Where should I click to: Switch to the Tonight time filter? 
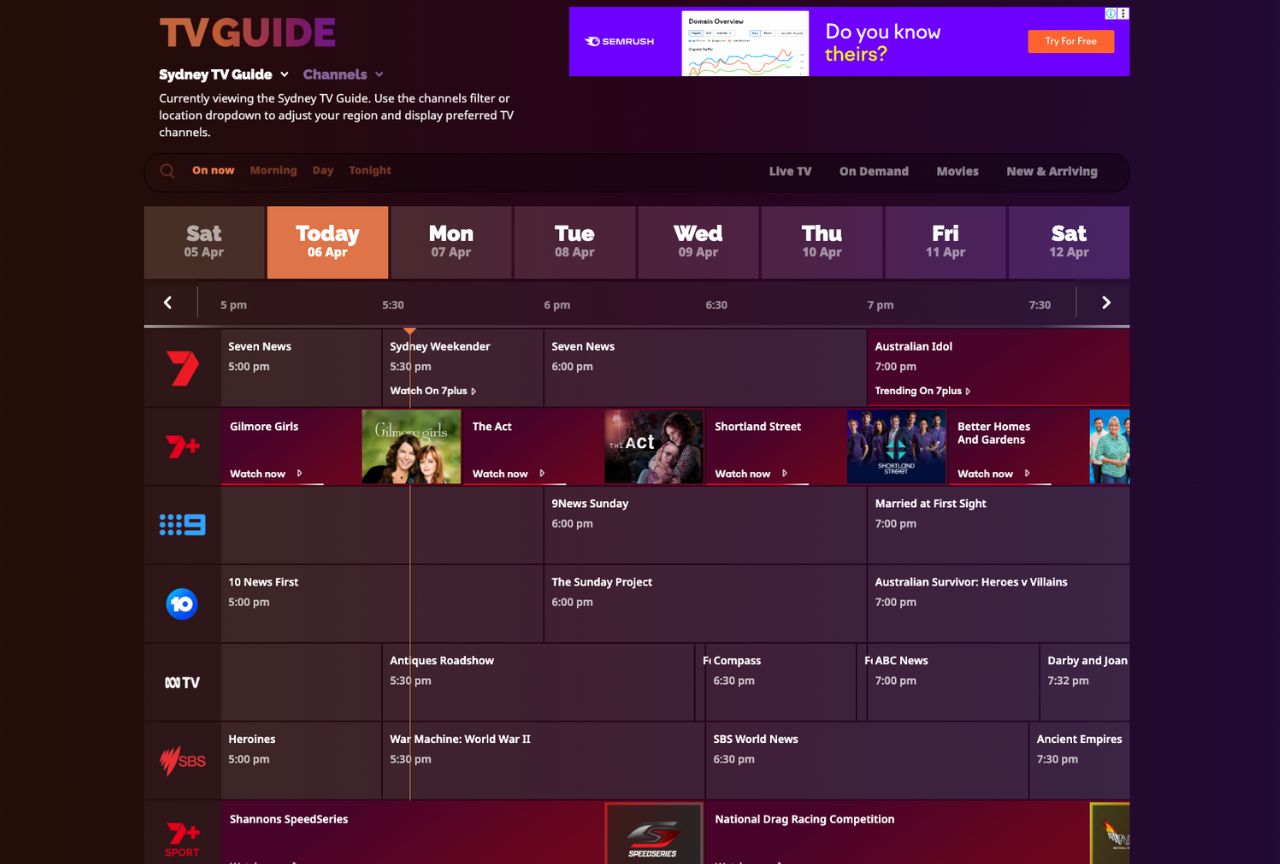pos(369,170)
